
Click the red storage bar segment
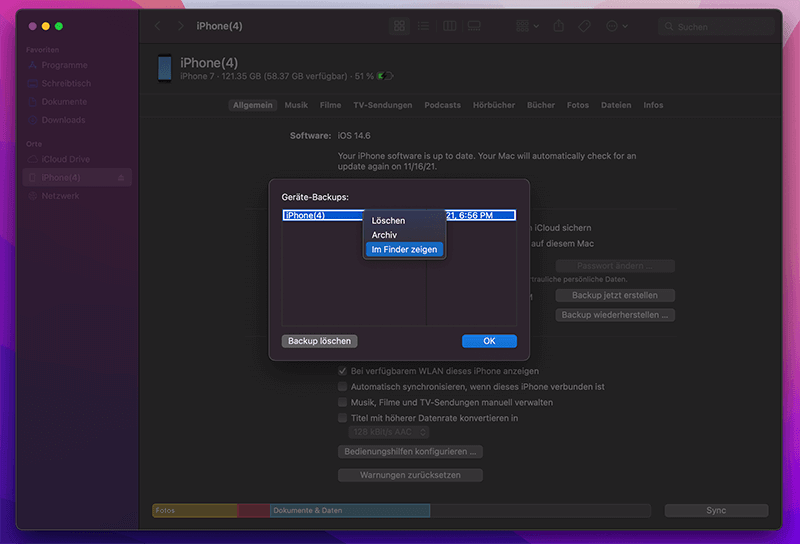tap(254, 510)
